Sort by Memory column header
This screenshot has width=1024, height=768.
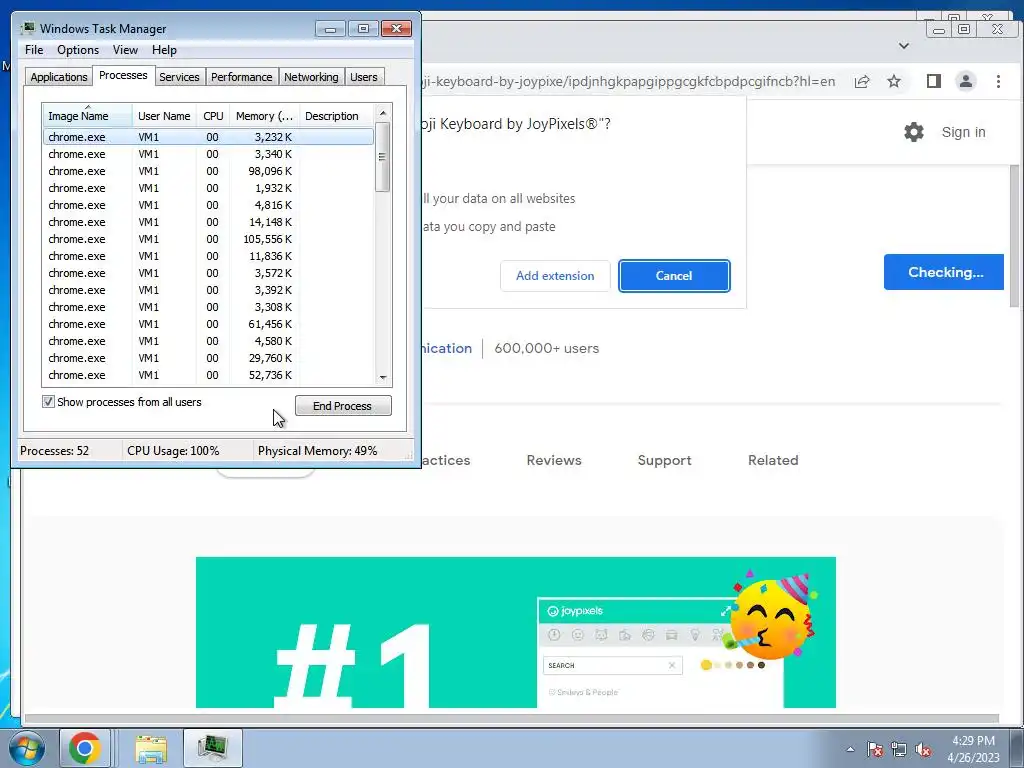264,116
